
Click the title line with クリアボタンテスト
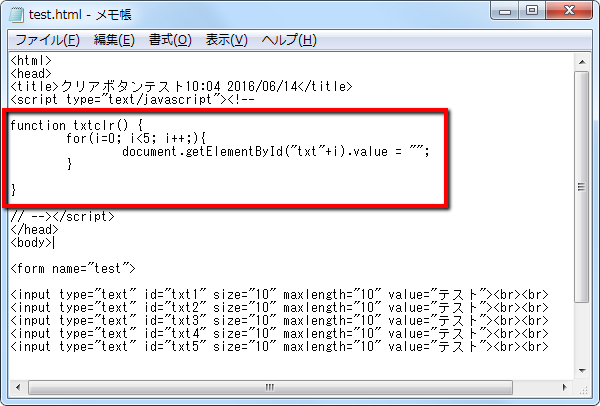(181, 86)
